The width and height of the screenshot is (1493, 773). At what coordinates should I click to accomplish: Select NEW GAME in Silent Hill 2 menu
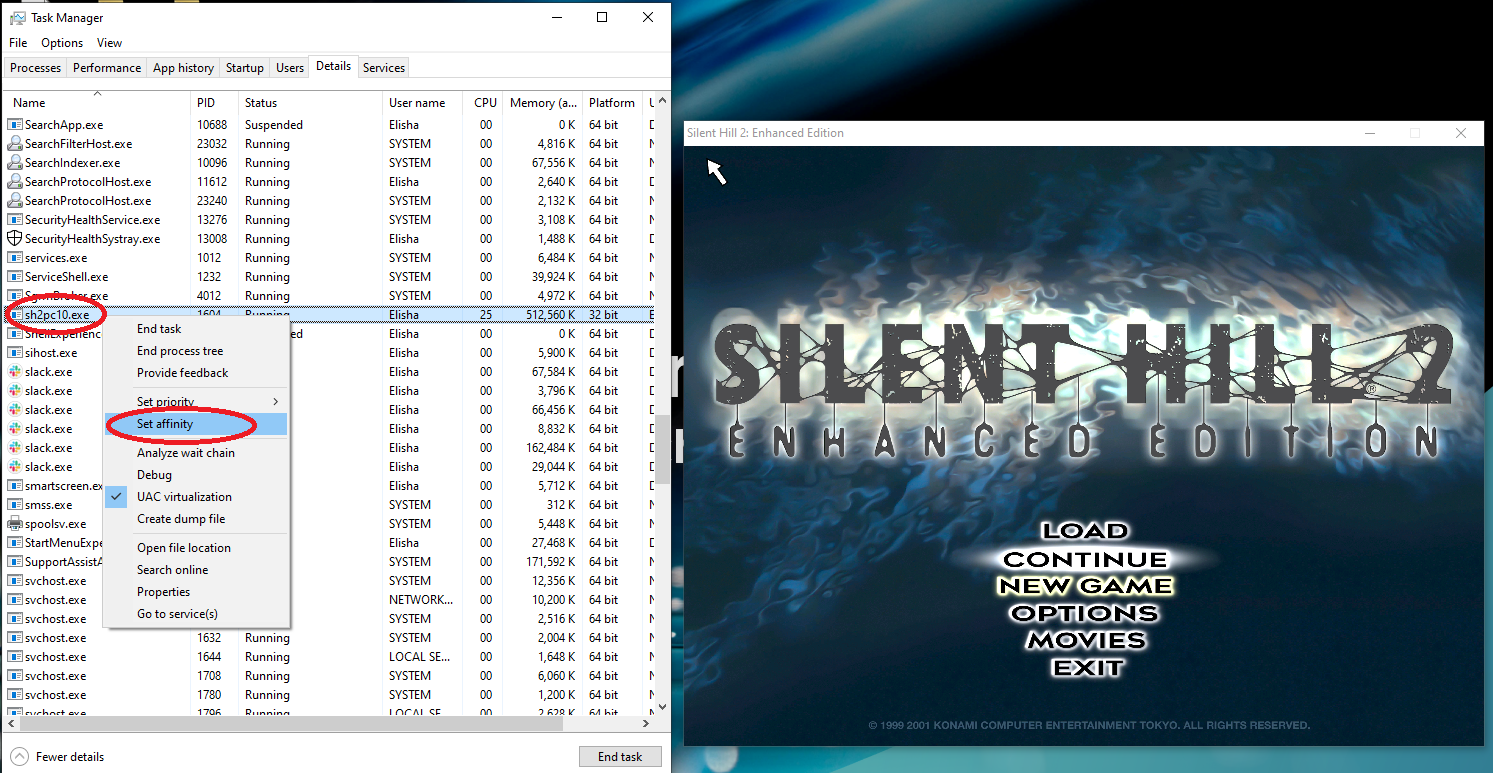click(1085, 586)
